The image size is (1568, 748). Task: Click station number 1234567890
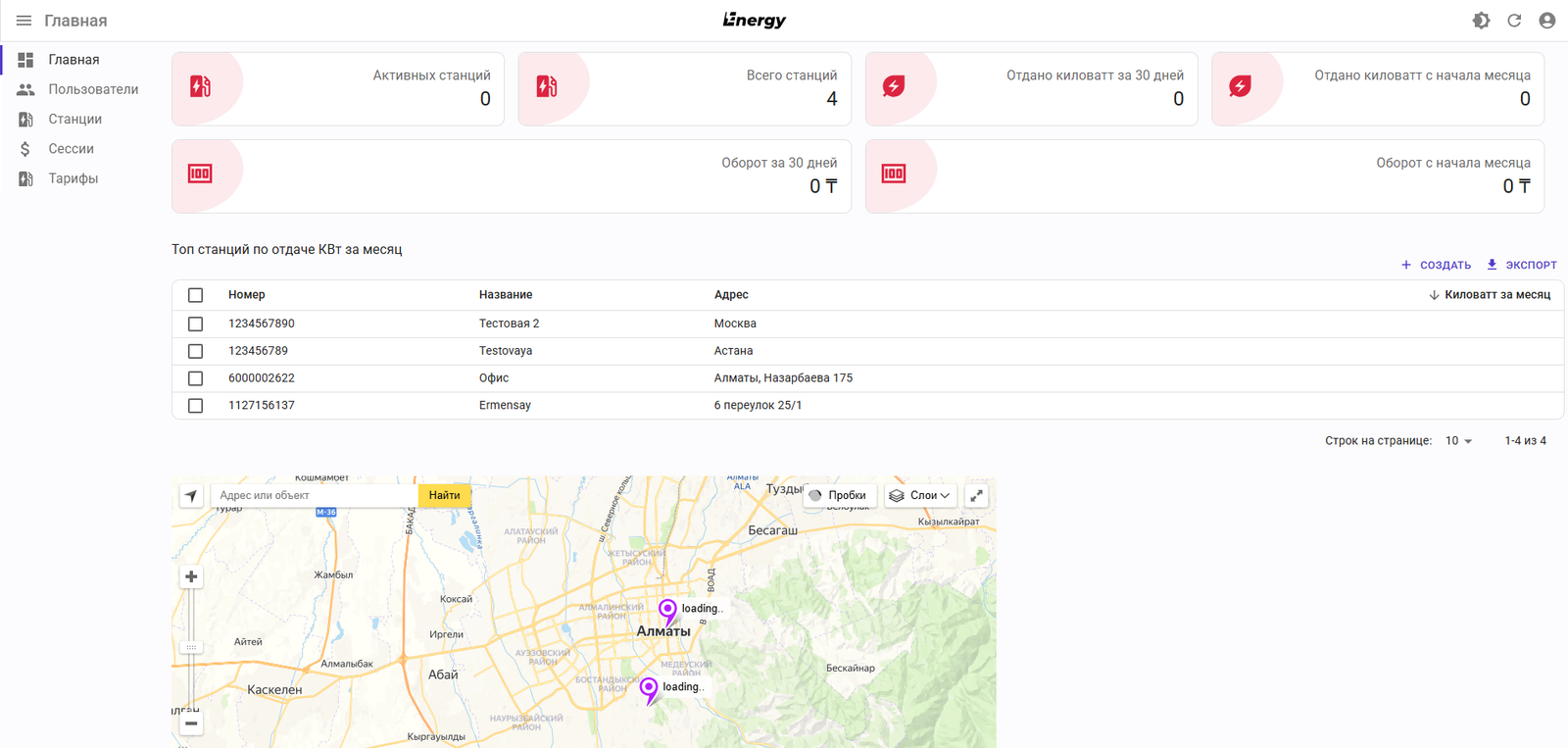262,324
